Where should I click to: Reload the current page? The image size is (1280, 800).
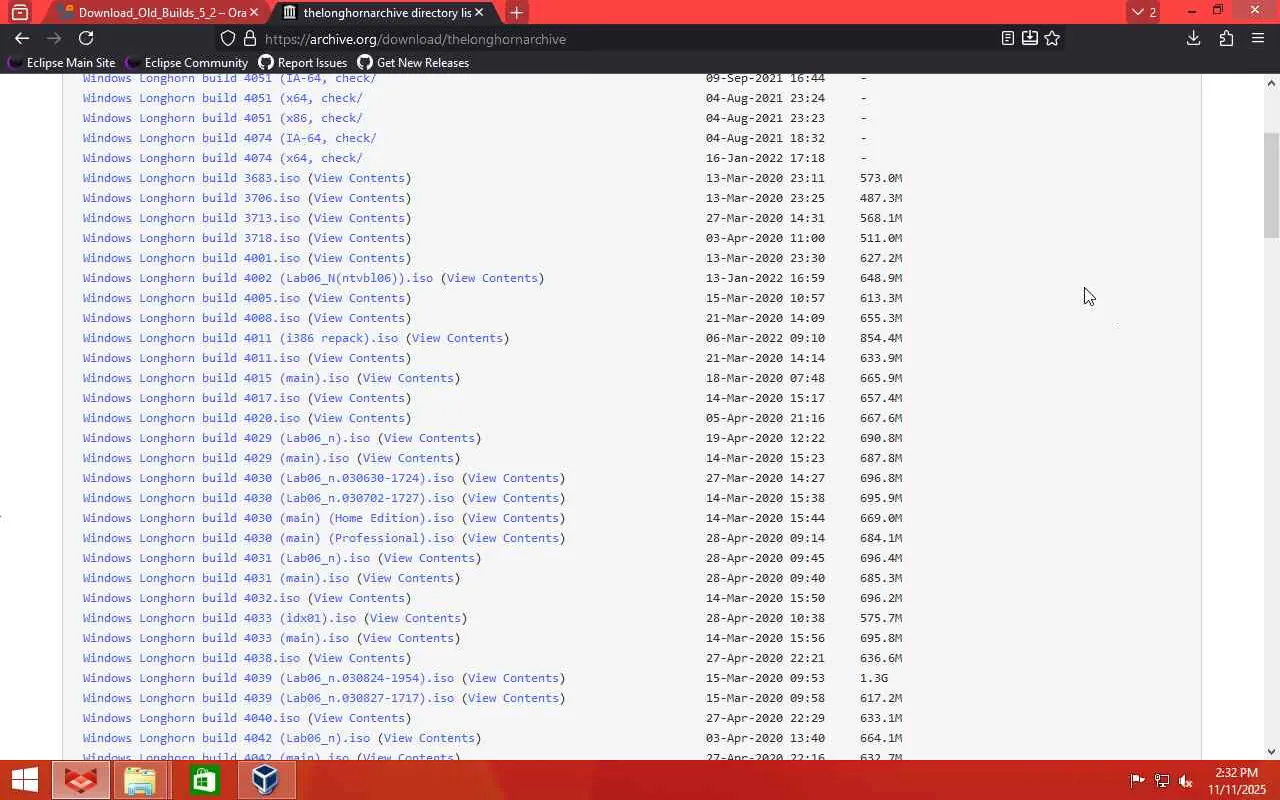tap(86, 38)
